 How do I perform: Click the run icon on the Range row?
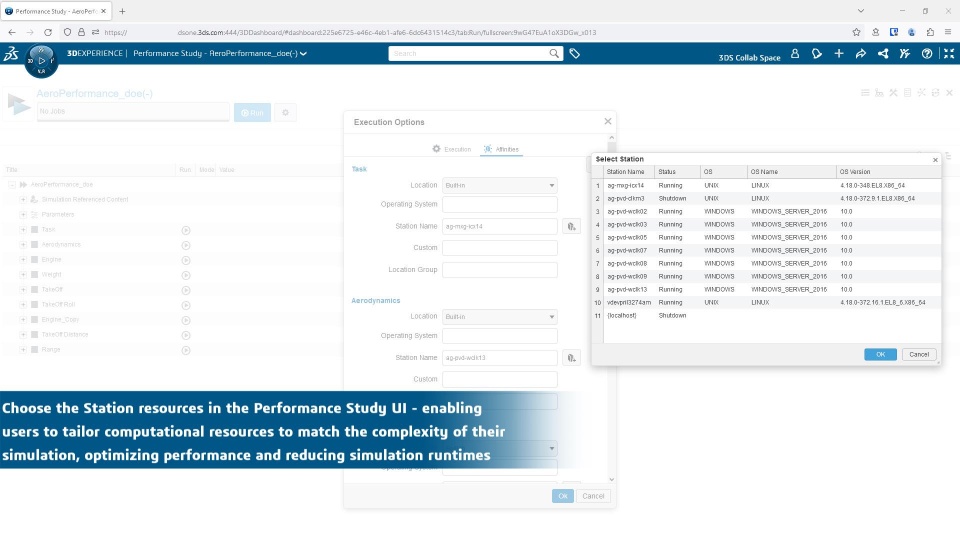186,350
